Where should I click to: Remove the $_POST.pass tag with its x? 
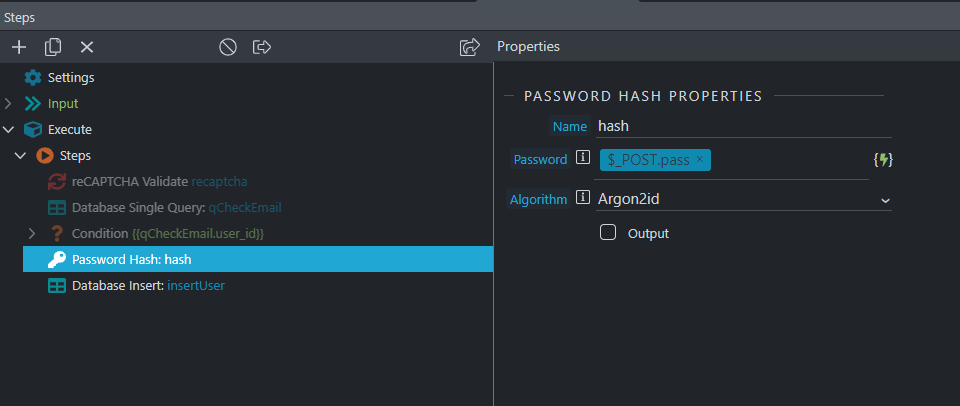[700, 160]
